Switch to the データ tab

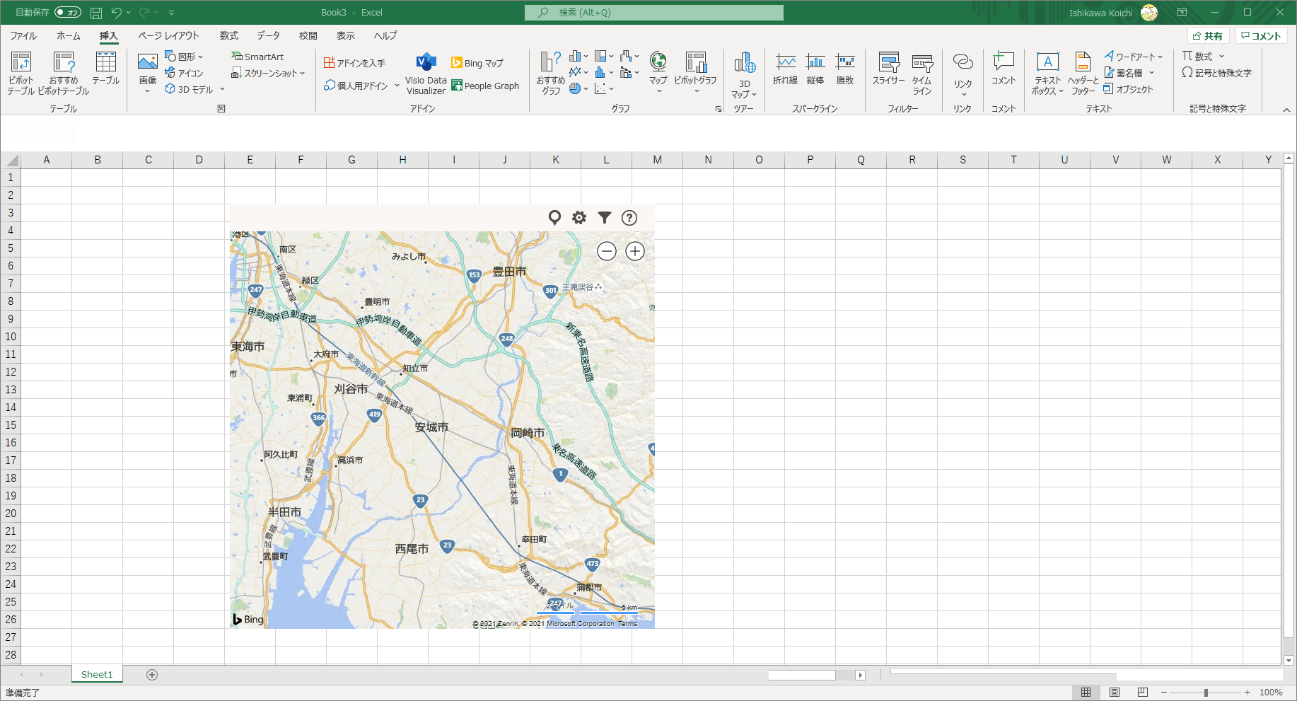[x=268, y=35]
